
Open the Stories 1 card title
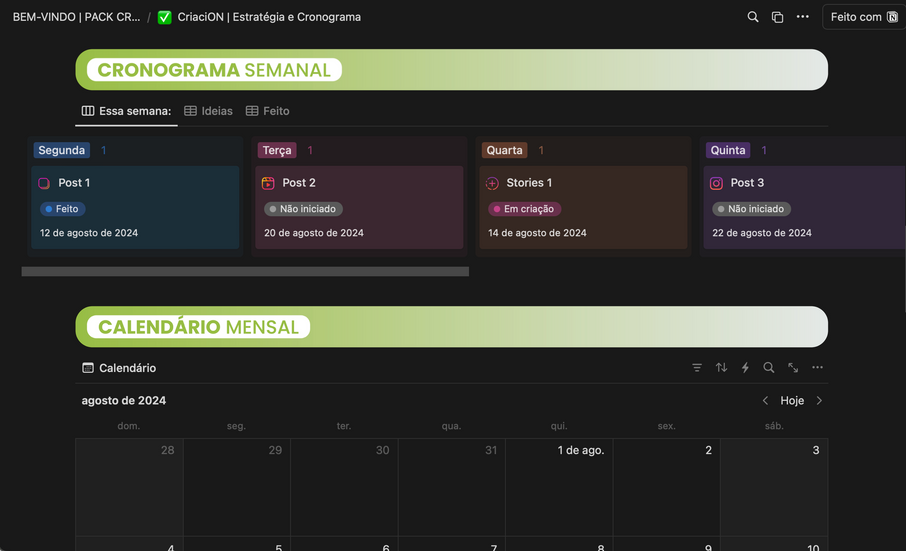click(x=529, y=183)
